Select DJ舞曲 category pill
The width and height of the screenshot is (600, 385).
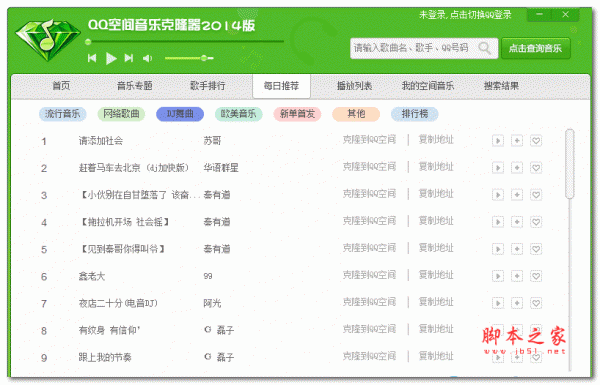(180, 114)
